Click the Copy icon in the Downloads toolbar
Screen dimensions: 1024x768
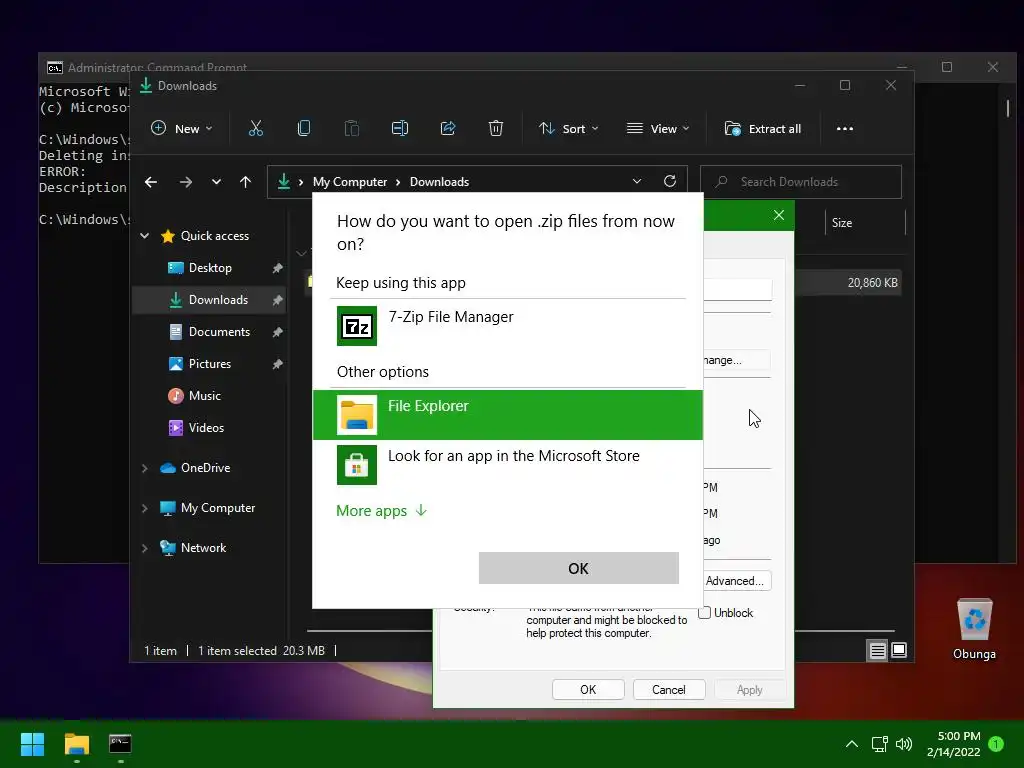coord(304,129)
